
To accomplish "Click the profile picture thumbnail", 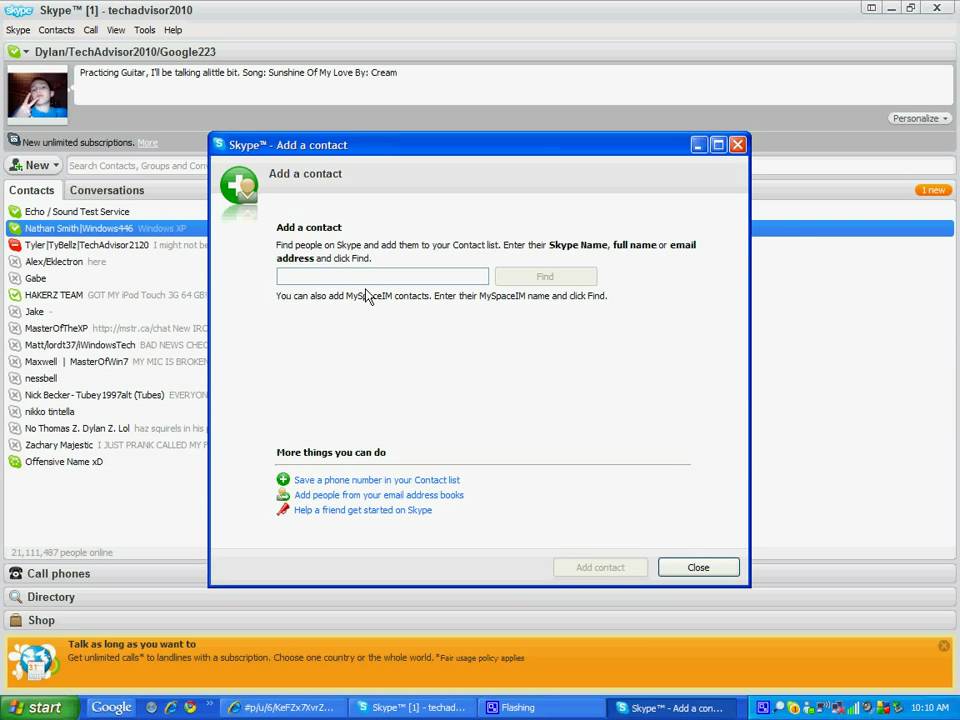I will click(37, 93).
